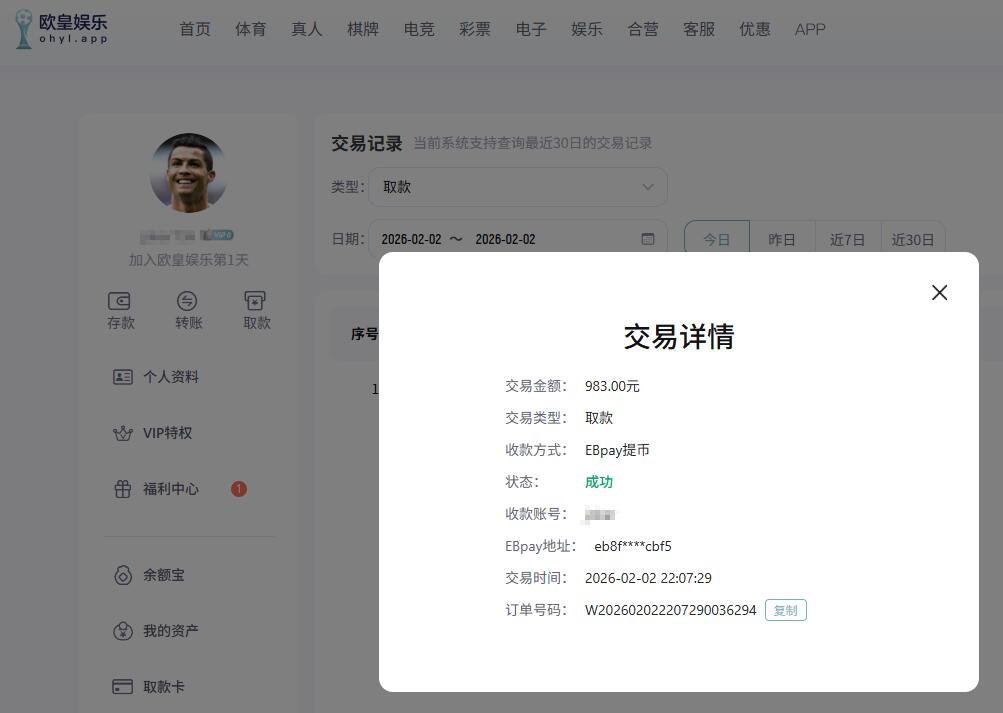Select the 今日 date filter

pos(716,240)
